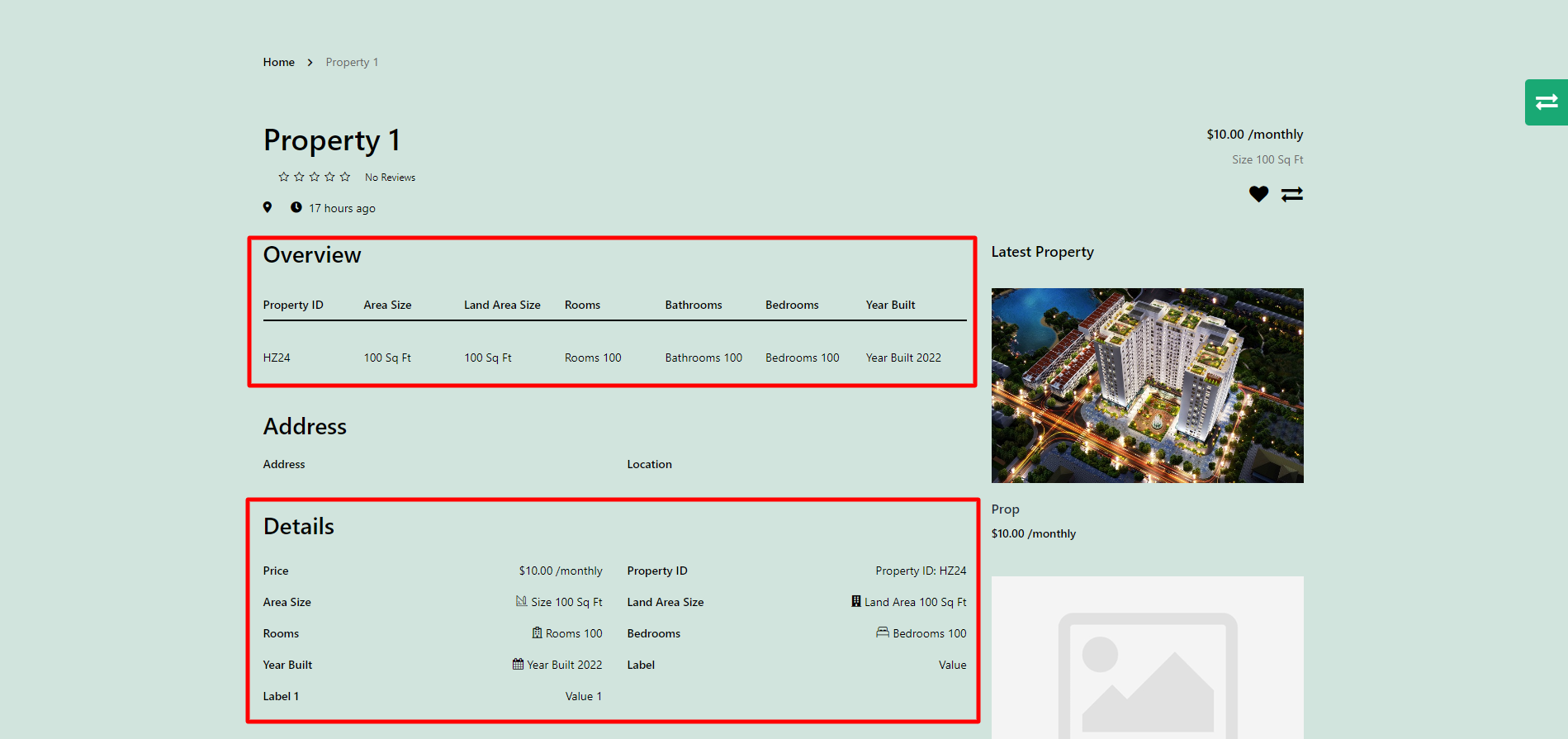
Task: Click Bathrooms 100 value in Overview
Action: pos(703,358)
